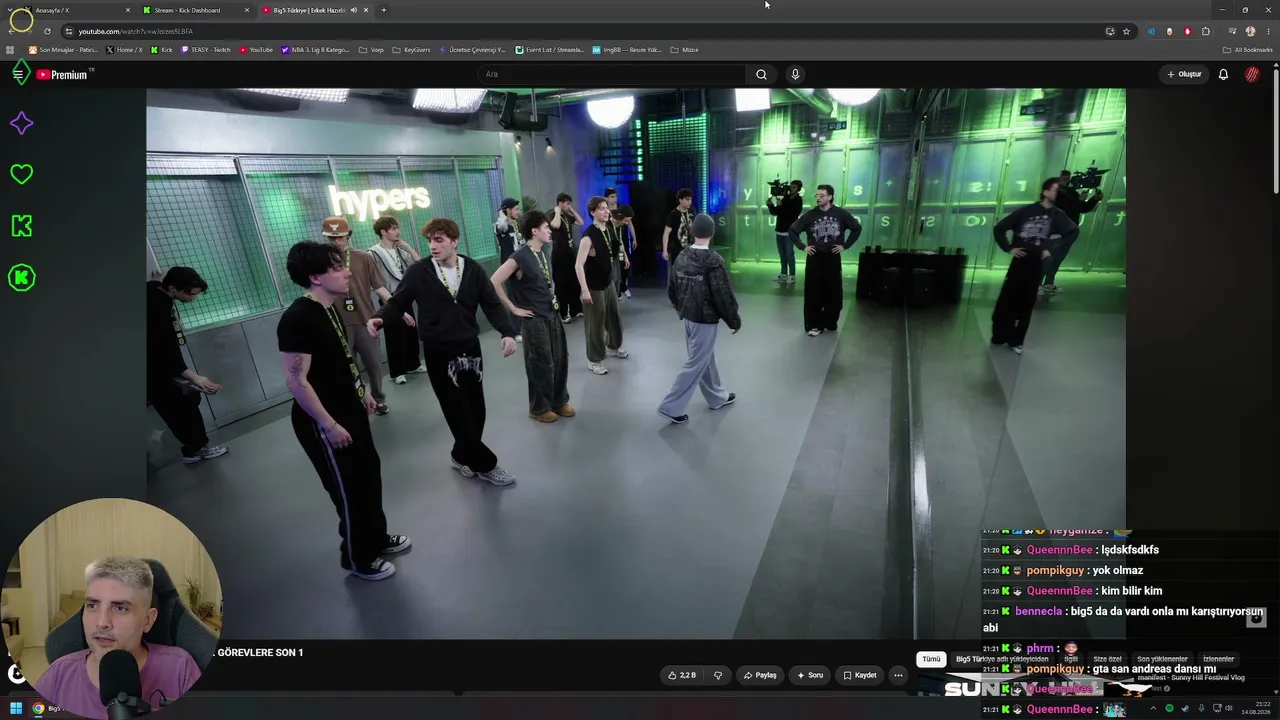Save the video with Kaydet
1280x720 pixels.
[860, 675]
